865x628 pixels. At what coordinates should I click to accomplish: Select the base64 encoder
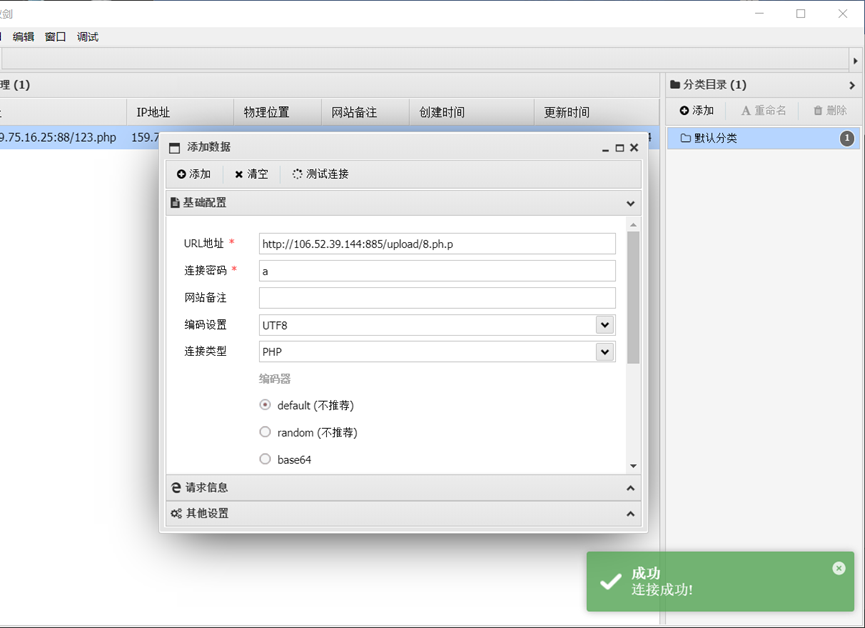click(x=265, y=459)
